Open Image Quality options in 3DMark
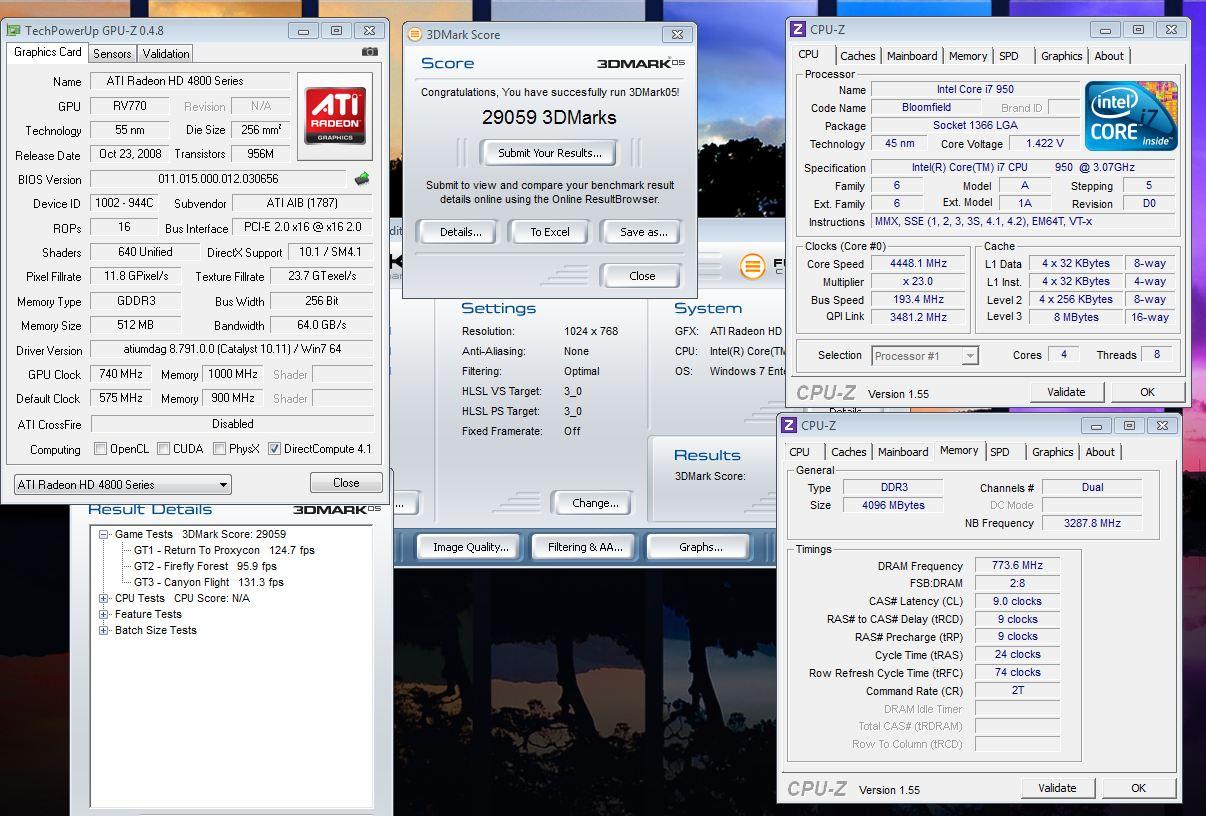The height and width of the screenshot is (816, 1206). coord(470,547)
